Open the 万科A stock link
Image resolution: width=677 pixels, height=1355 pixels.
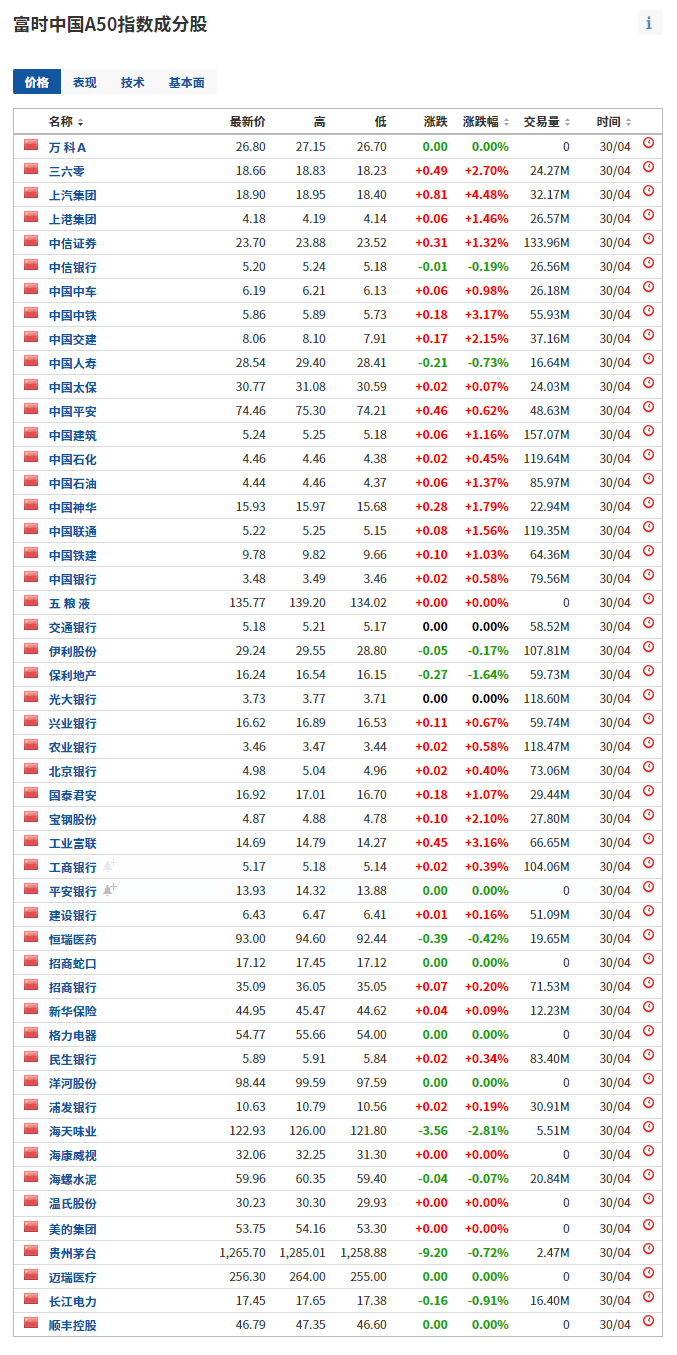pos(68,147)
